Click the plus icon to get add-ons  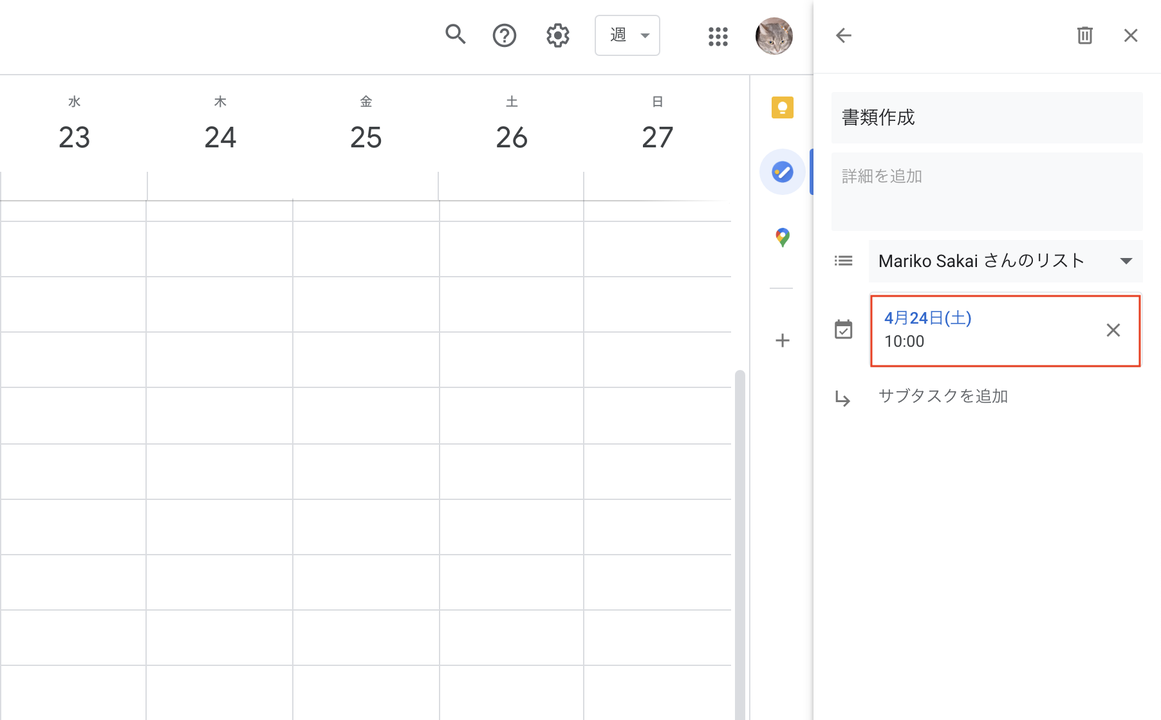(783, 341)
